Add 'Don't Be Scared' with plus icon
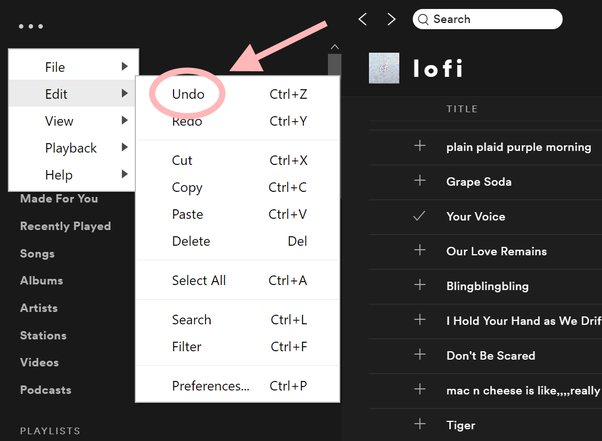This screenshot has height=441, width=602. pyautogui.click(x=420, y=354)
